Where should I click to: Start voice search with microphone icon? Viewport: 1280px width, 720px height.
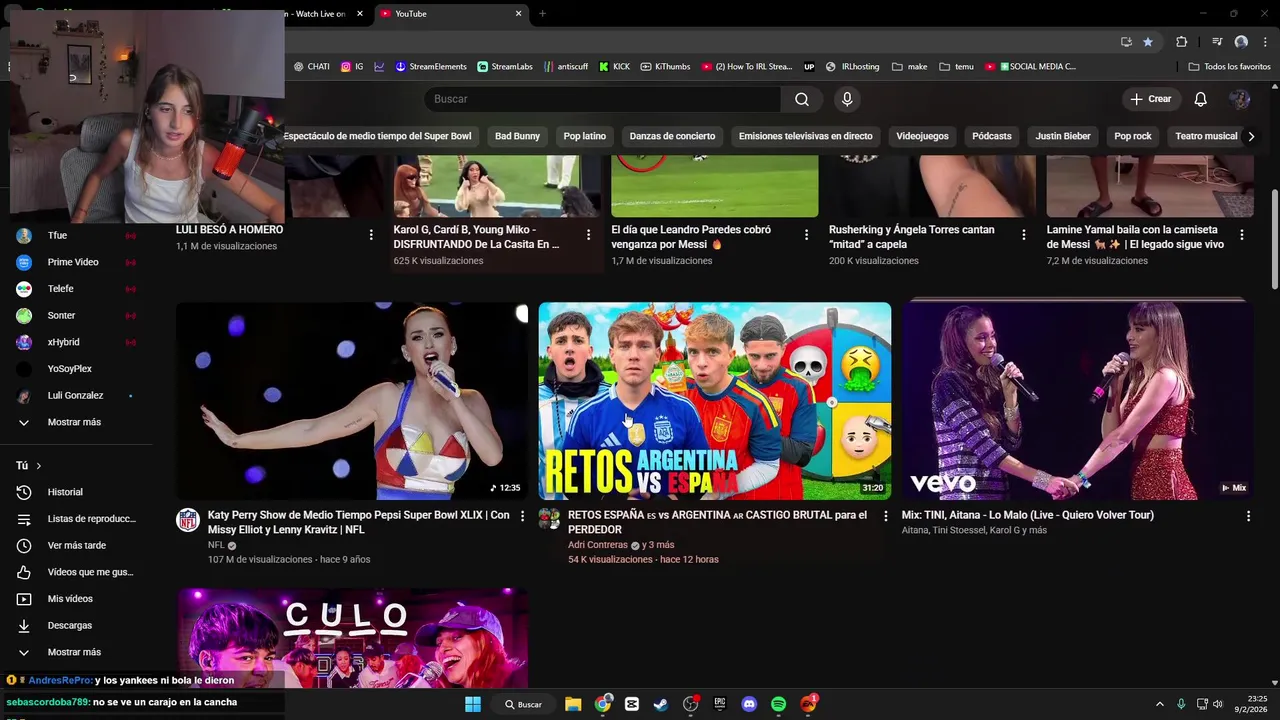[847, 99]
